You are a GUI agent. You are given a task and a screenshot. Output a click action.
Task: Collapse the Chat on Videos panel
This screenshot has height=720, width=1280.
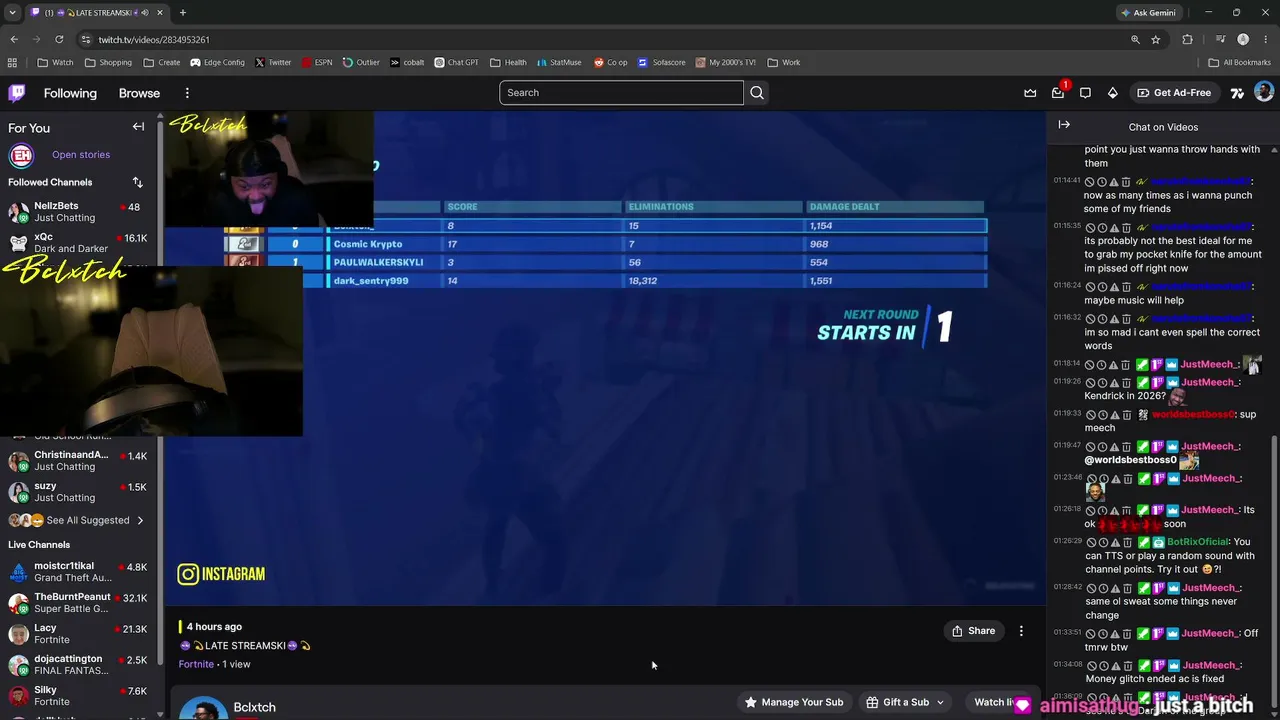coord(1064,125)
